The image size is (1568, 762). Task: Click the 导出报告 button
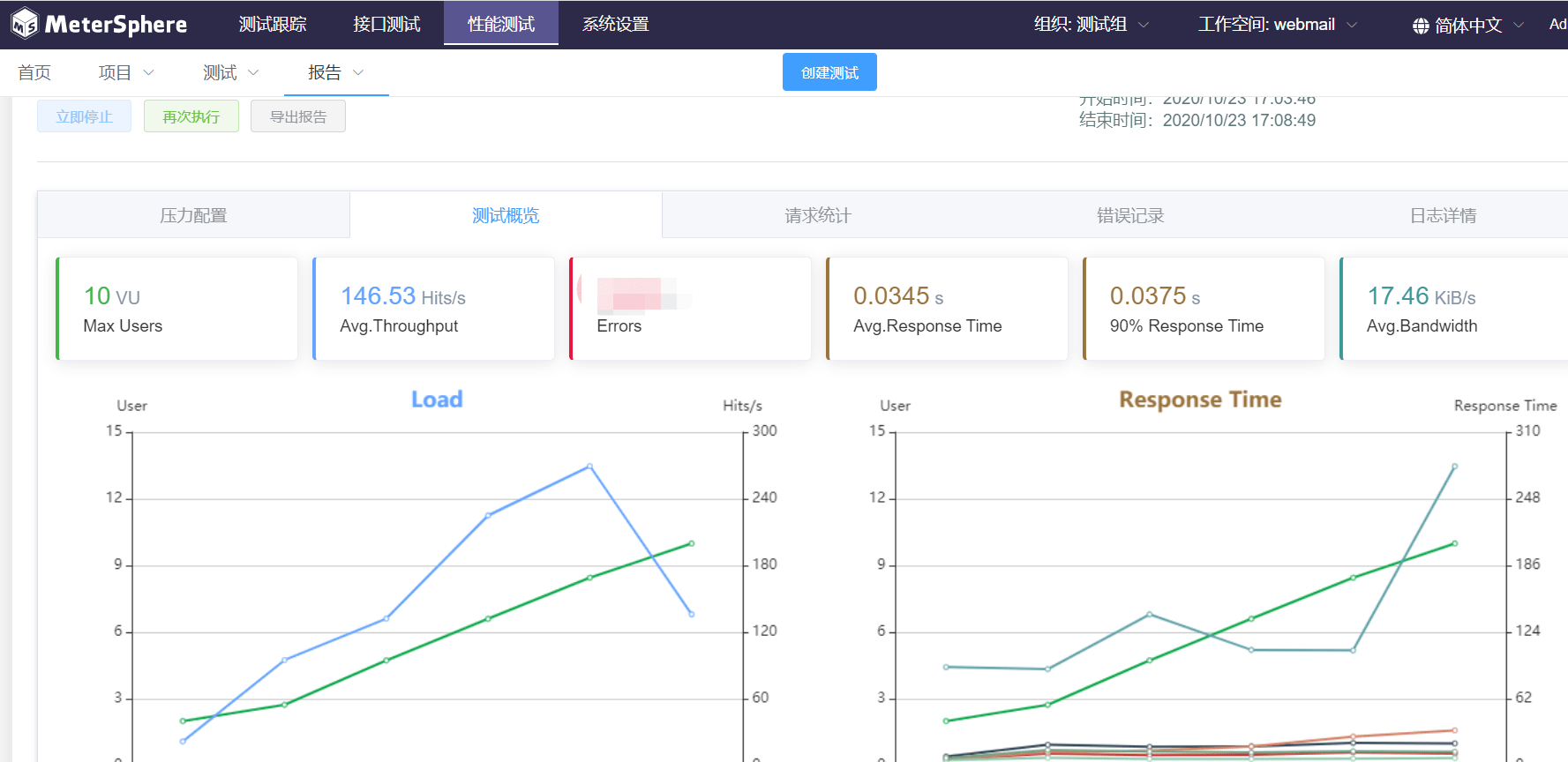(297, 116)
